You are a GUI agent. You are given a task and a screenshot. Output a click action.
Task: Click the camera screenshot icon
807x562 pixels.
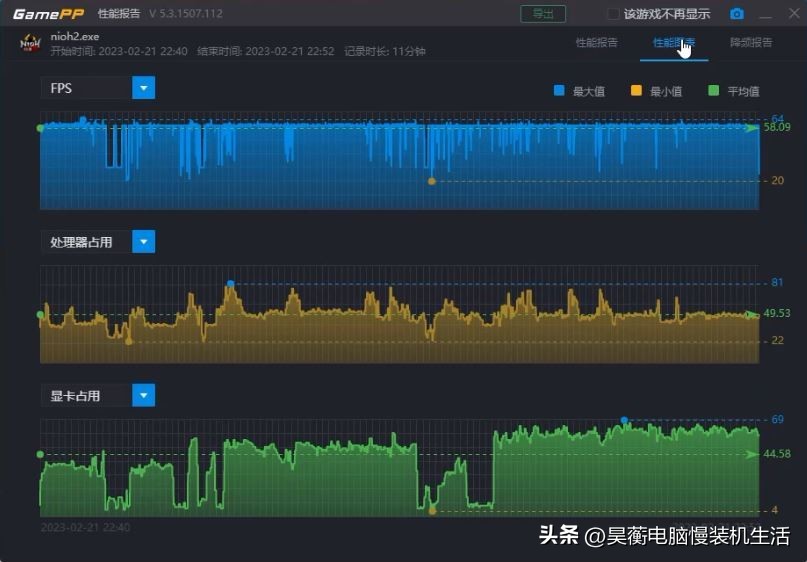click(736, 14)
